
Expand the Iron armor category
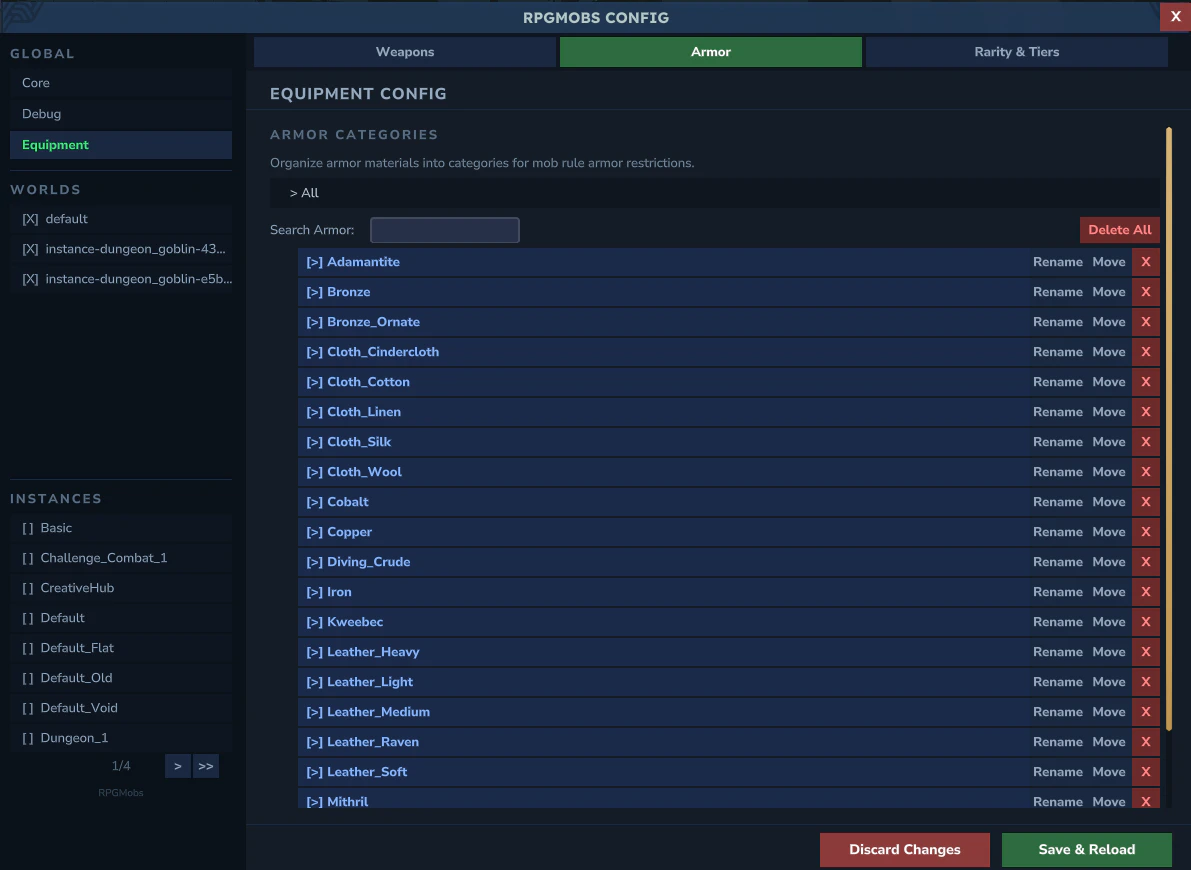coord(313,591)
